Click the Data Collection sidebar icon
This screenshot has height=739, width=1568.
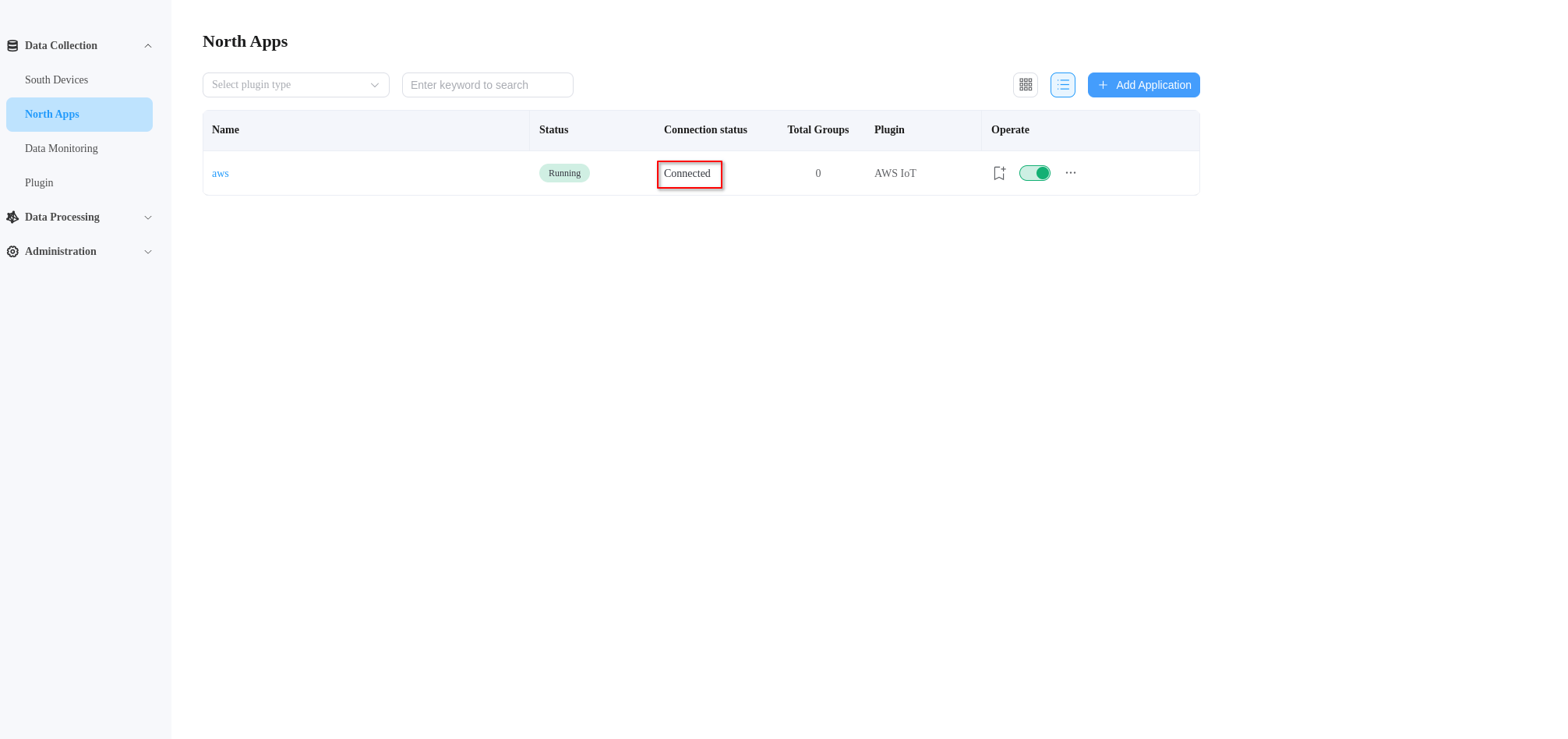click(x=12, y=45)
